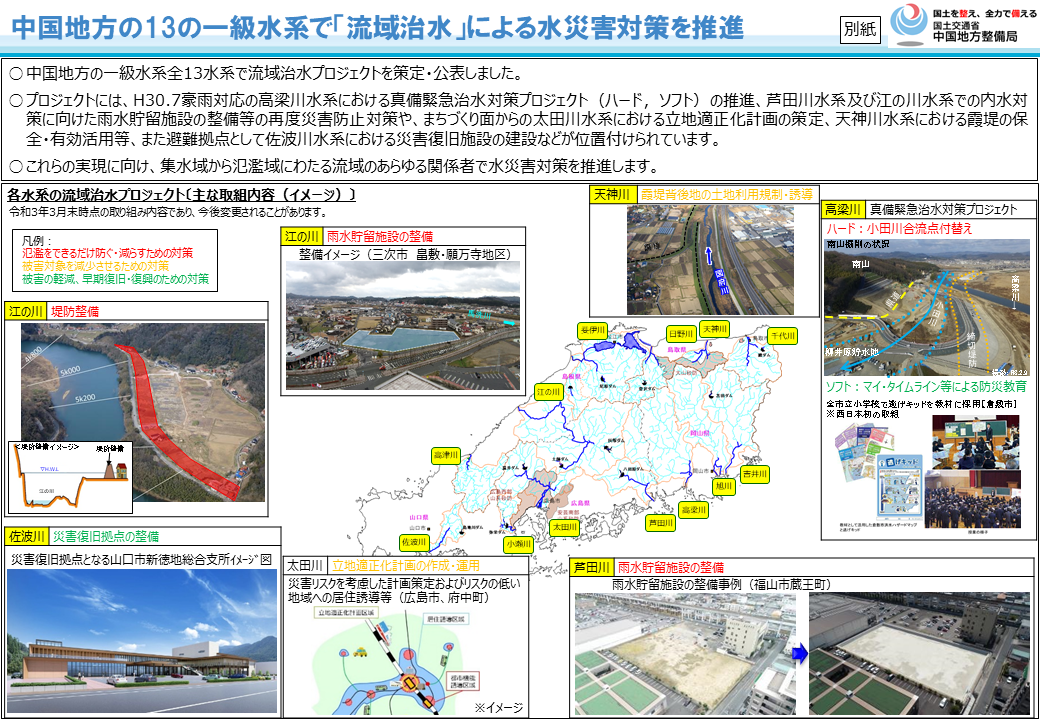Click the 太田川 label on the map
Viewport: 1040px width, 720px height.
[x=564, y=527]
